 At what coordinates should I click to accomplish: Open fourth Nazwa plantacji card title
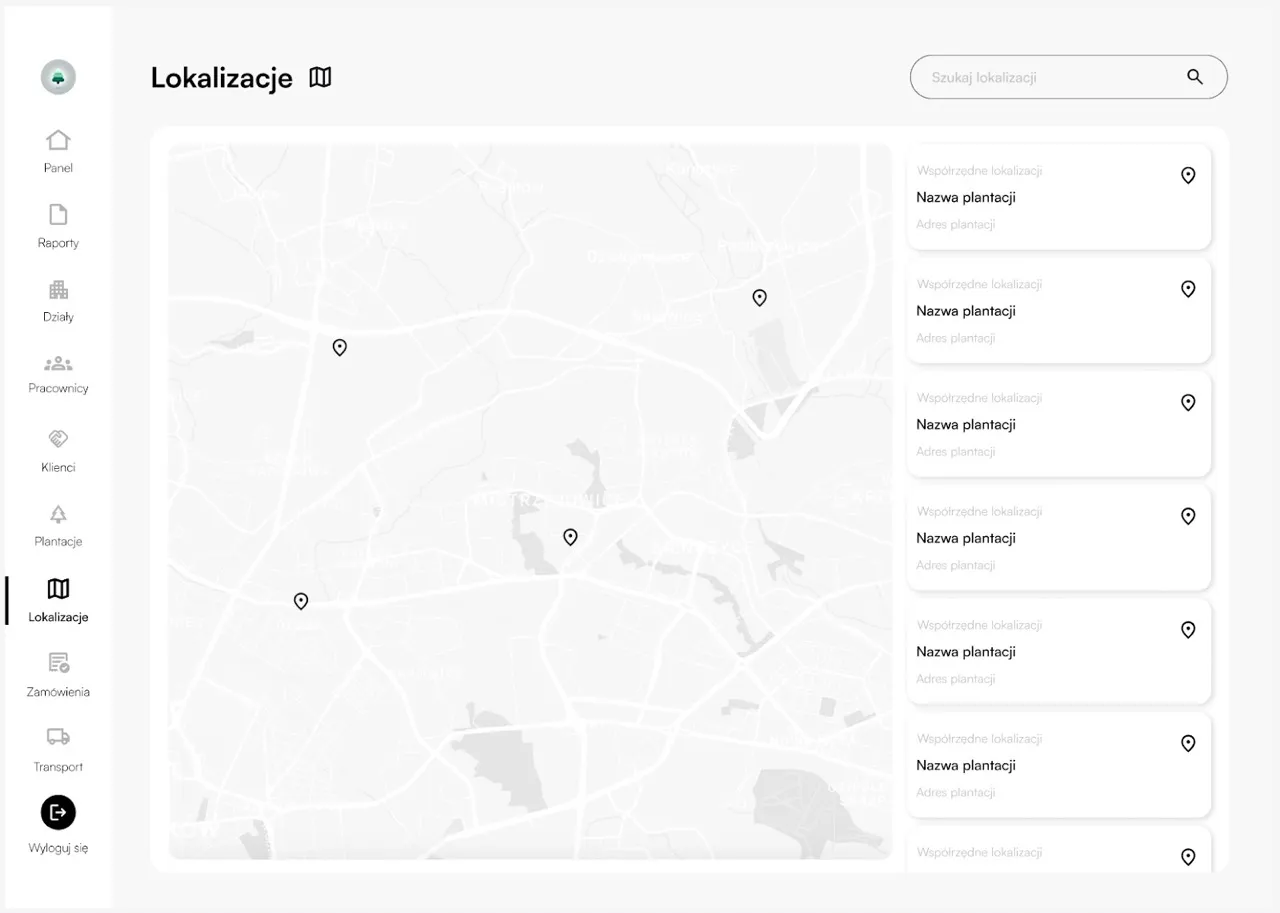[x=966, y=538]
